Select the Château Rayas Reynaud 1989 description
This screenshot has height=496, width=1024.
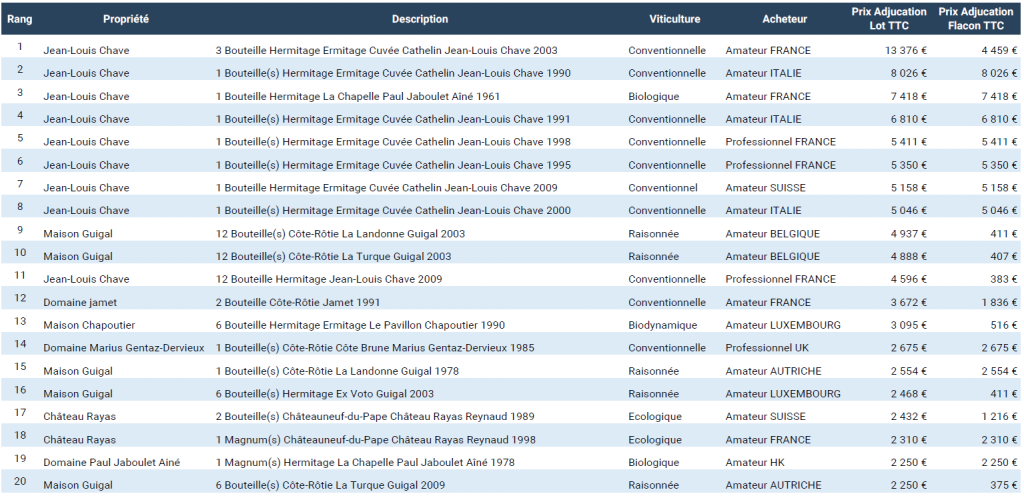coord(375,416)
